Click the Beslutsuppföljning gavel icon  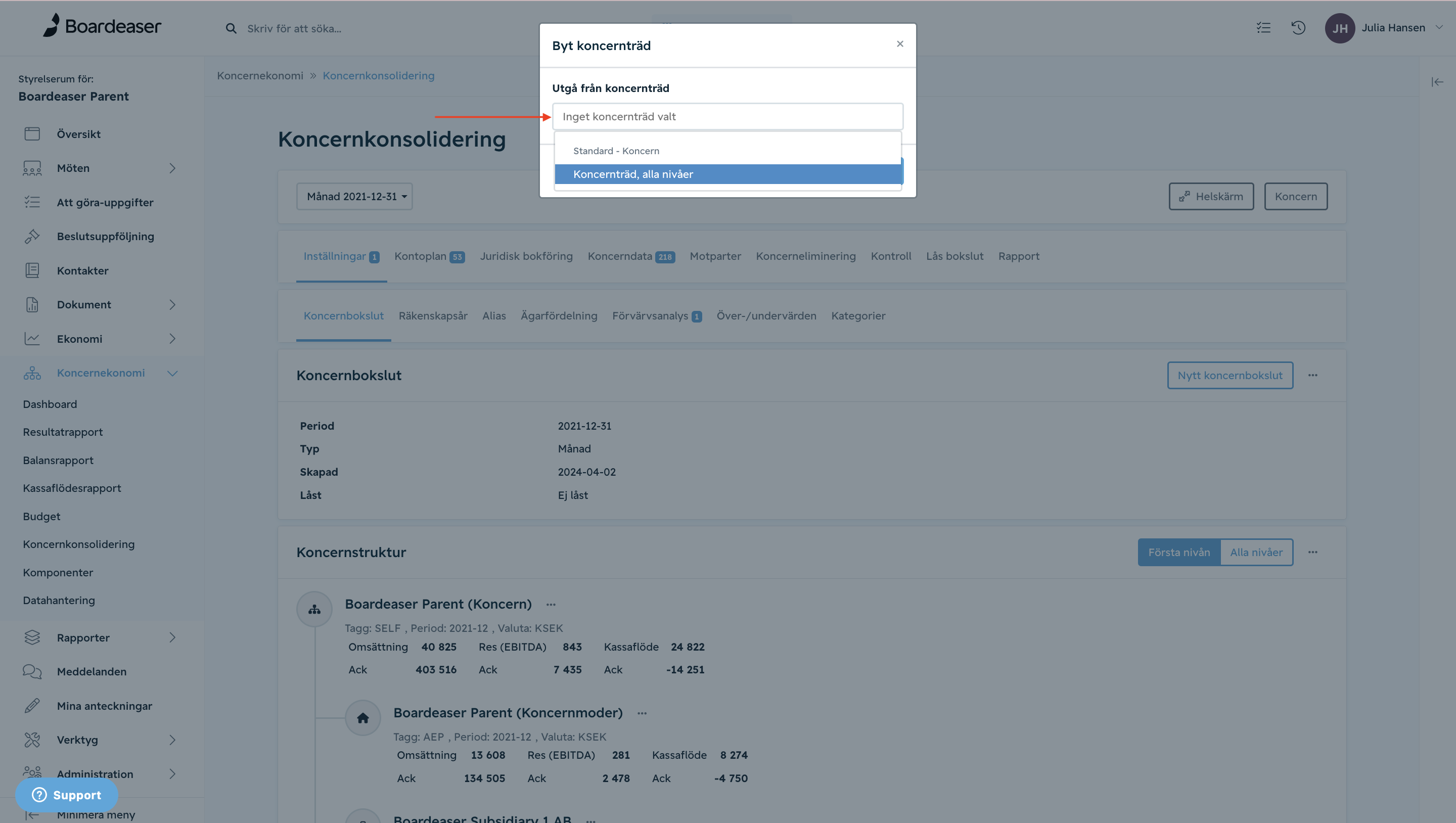32,236
